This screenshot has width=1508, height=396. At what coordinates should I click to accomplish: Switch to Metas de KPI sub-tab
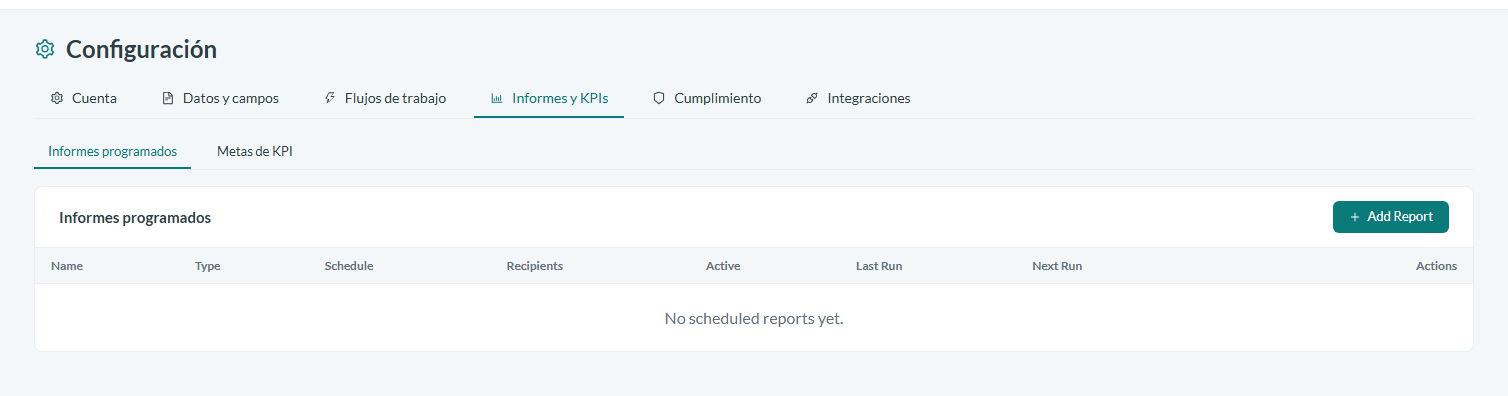(x=255, y=151)
